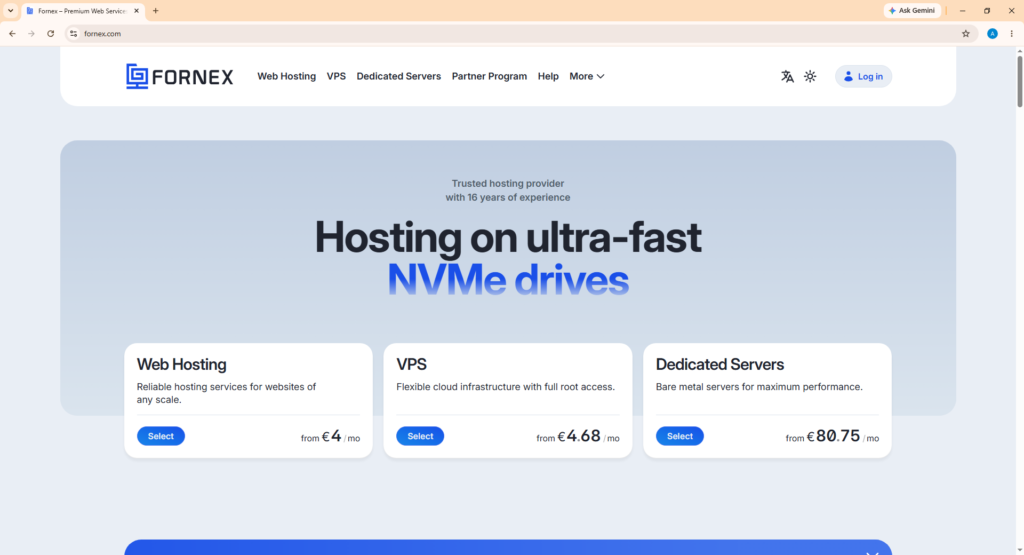The width and height of the screenshot is (1024, 555).
Task: Click the Ask Gemini button
Action: [x=912, y=10]
